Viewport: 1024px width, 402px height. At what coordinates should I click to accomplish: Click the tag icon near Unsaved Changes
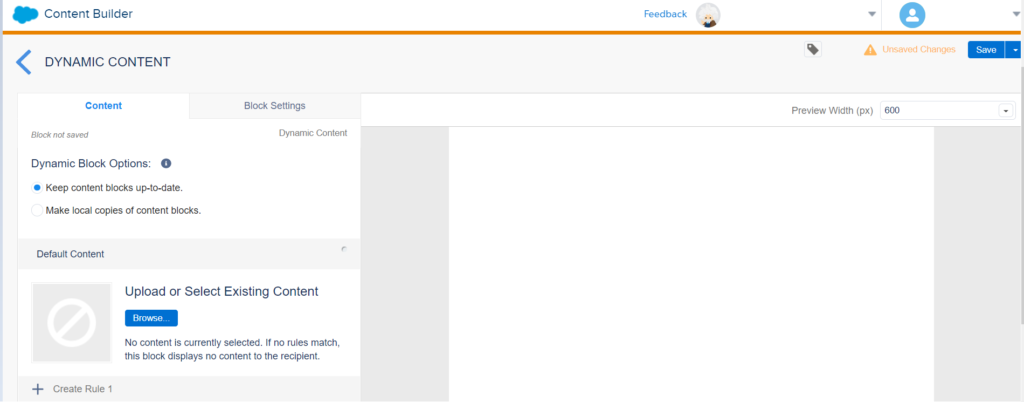click(813, 49)
